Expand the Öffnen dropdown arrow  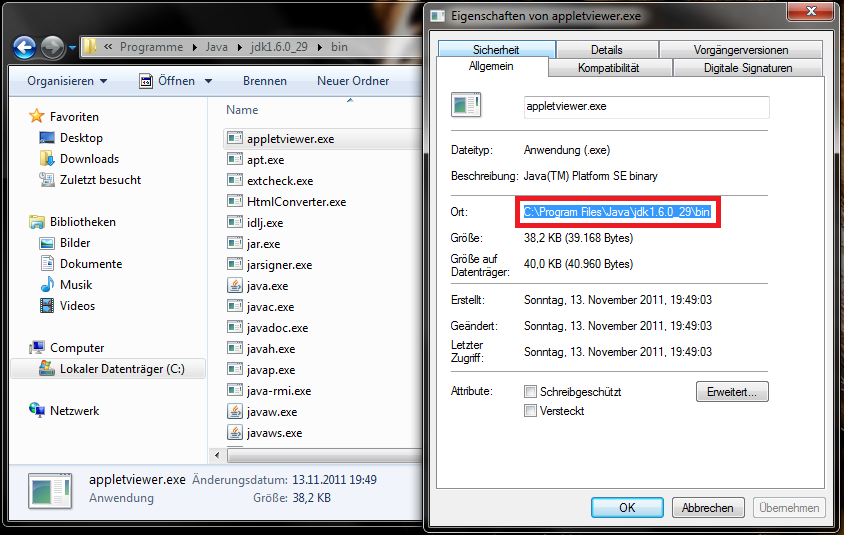[208, 81]
